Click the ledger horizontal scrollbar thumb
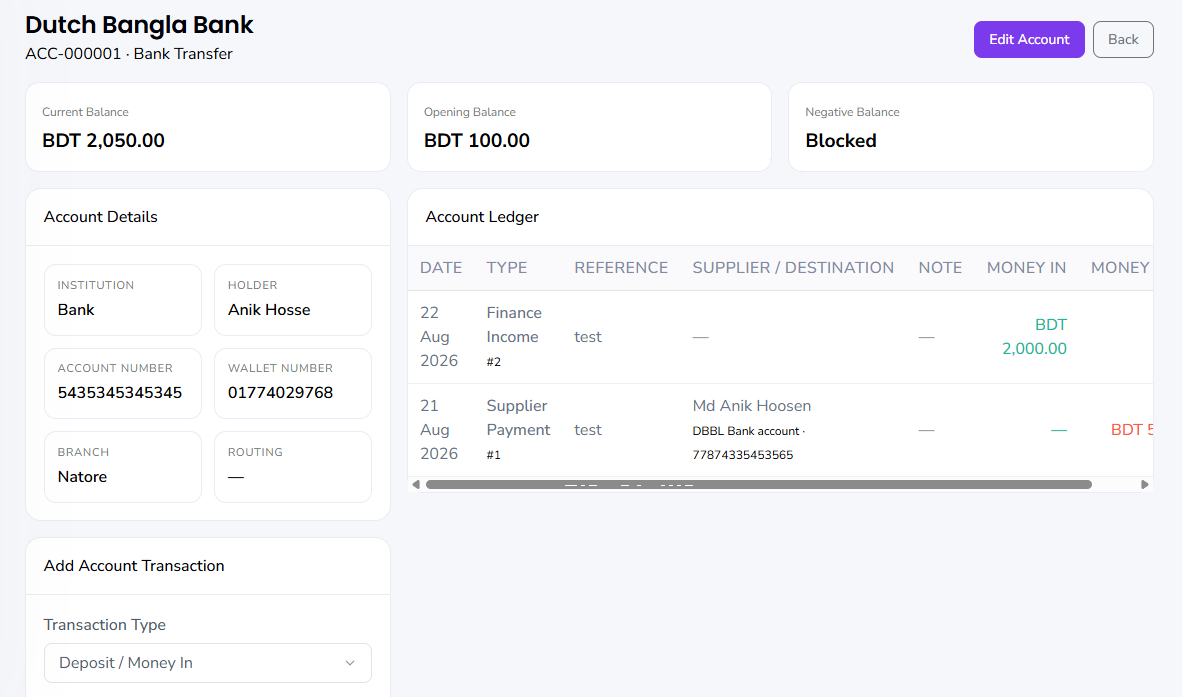The height and width of the screenshot is (697, 1183). click(x=758, y=484)
